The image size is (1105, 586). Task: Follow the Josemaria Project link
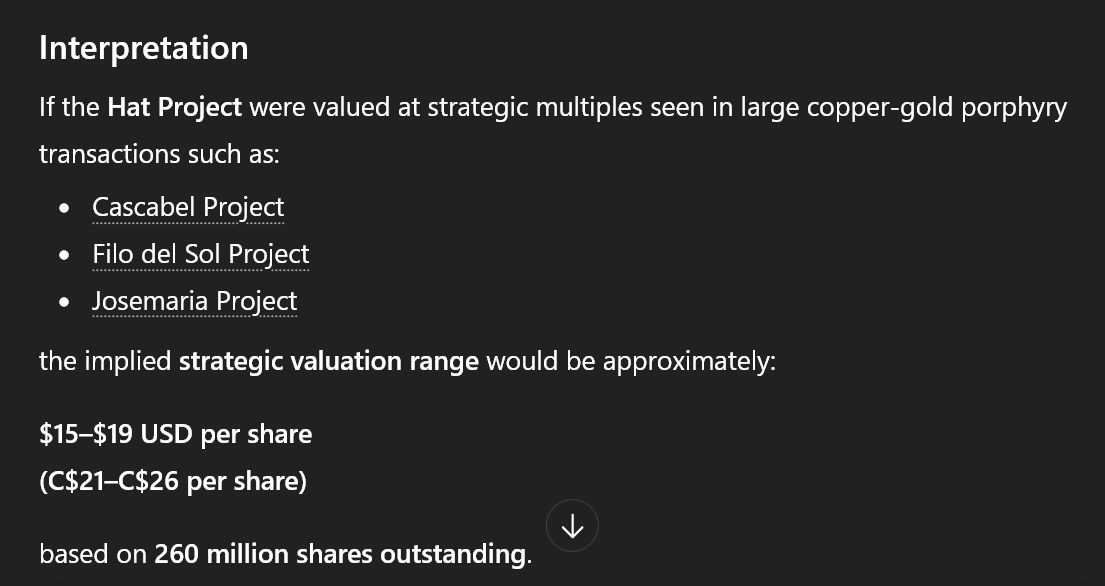click(194, 301)
